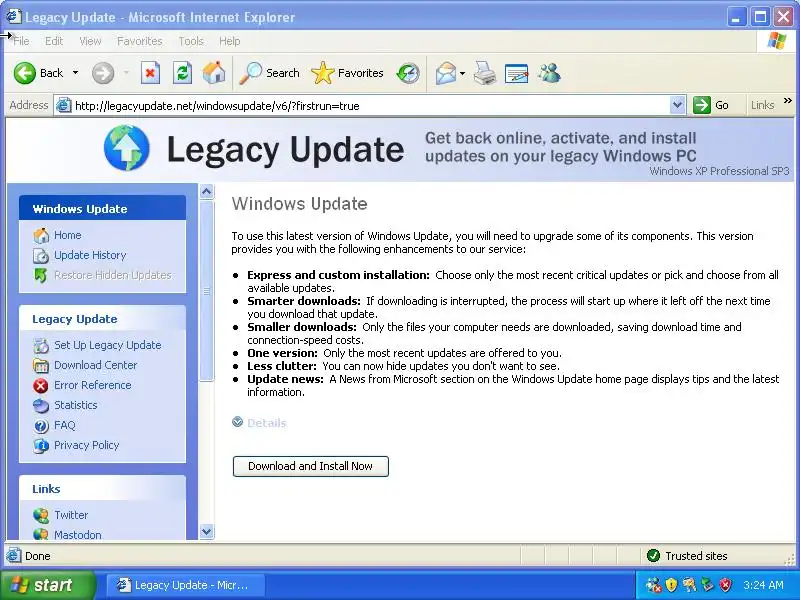Expand the Links toolbar chevron

(x=788, y=101)
